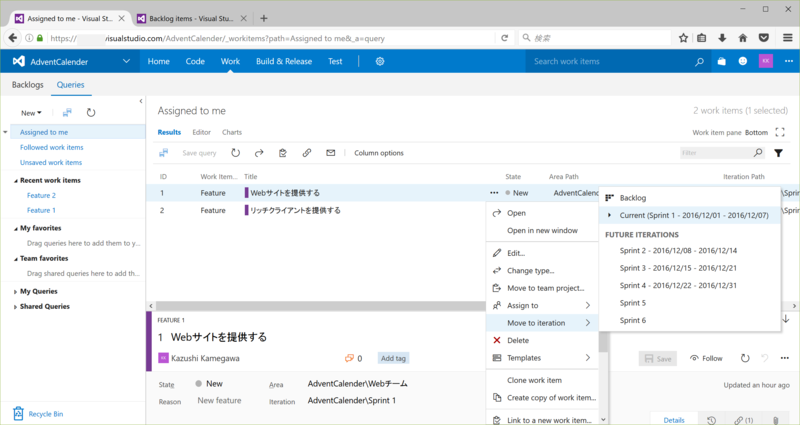The height and width of the screenshot is (425, 800).
Task: Click the refresh icon in left query pane
Action: (x=91, y=113)
